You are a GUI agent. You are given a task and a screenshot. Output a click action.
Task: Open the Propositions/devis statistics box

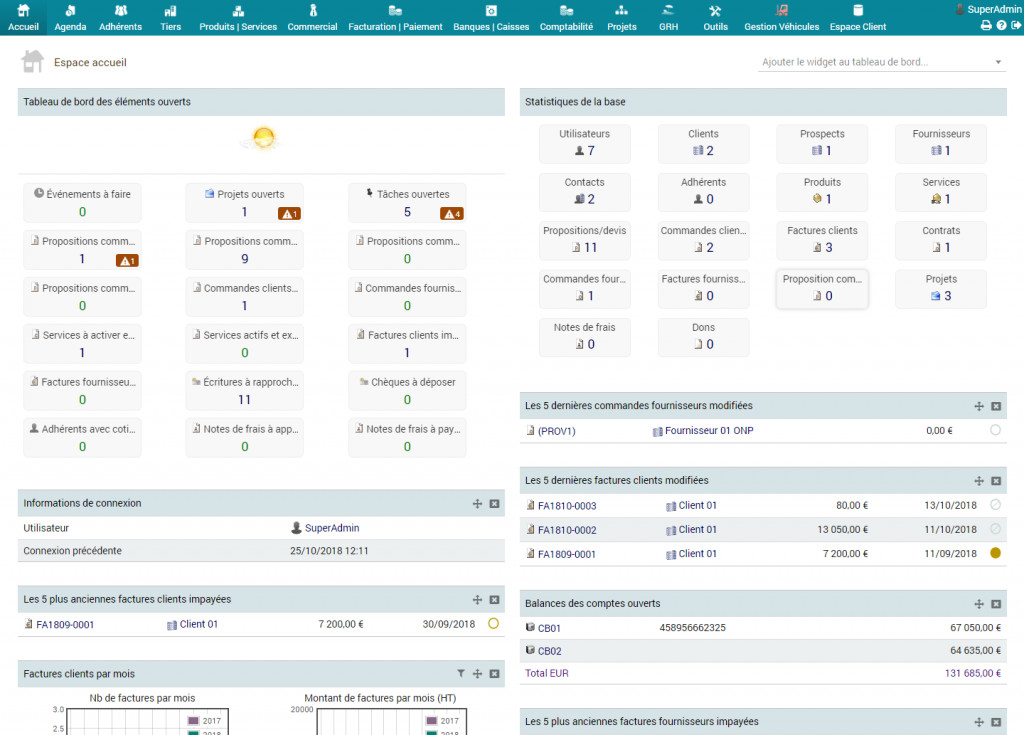pyautogui.click(x=584, y=239)
